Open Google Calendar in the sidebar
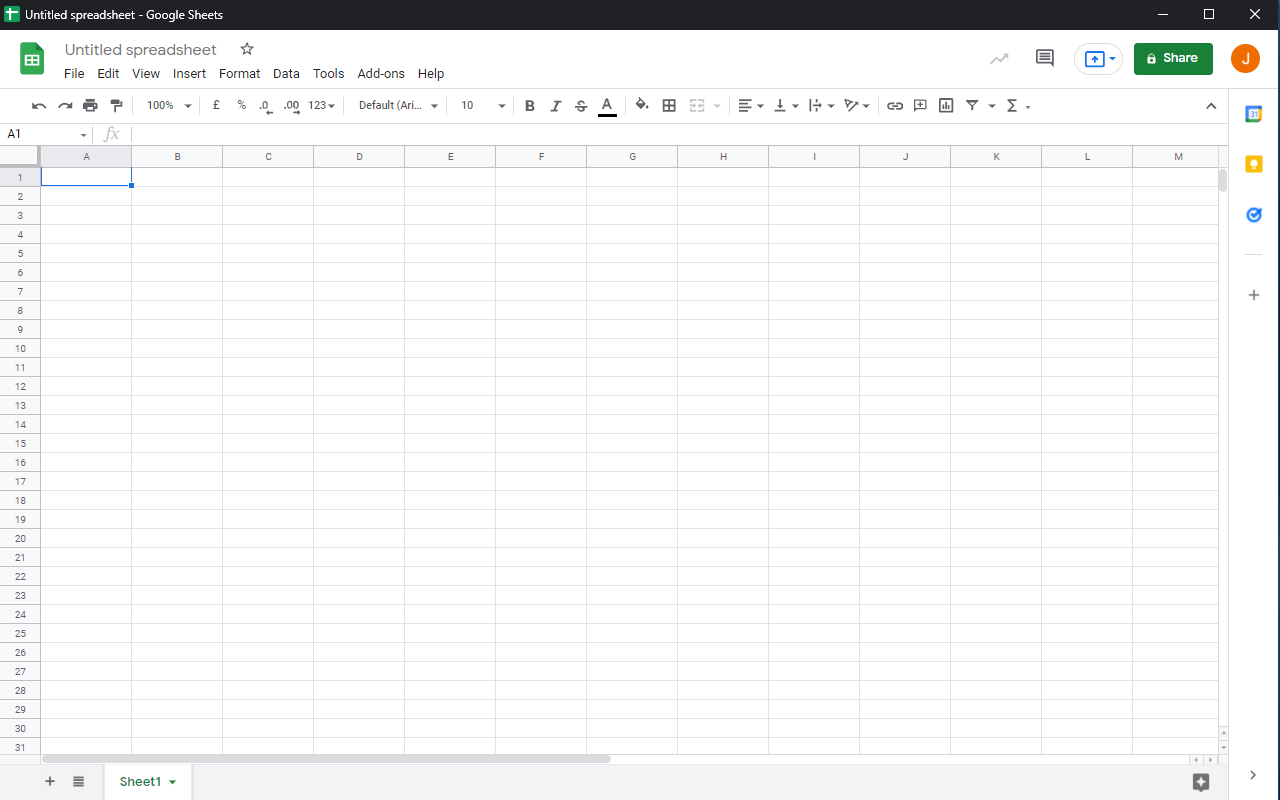This screenshot has height=800, width=1280. click(x=1253, y=114)
